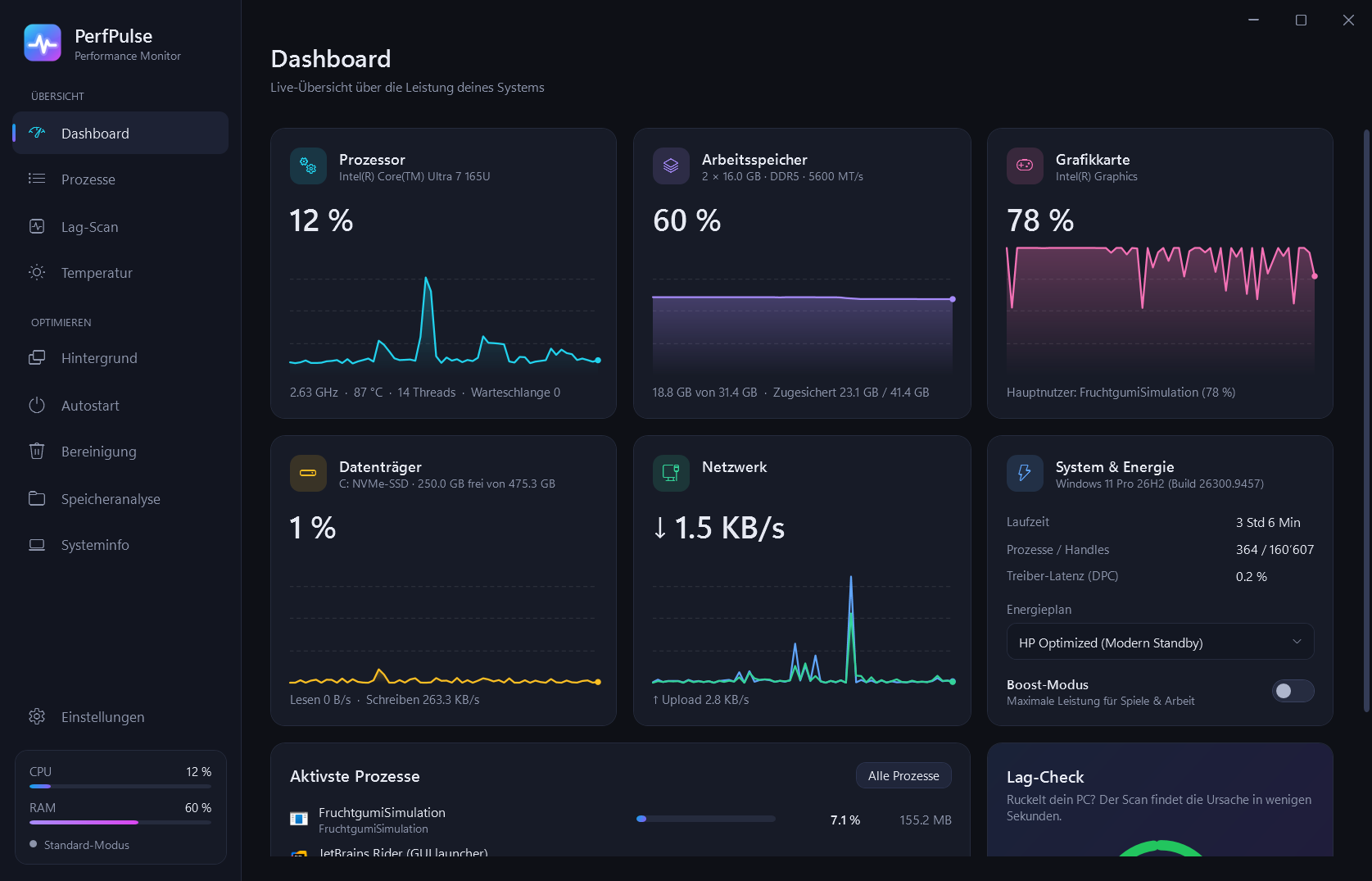Click the 155.2 MB memory value
1372x881 pixels.
tap(926, 820)
